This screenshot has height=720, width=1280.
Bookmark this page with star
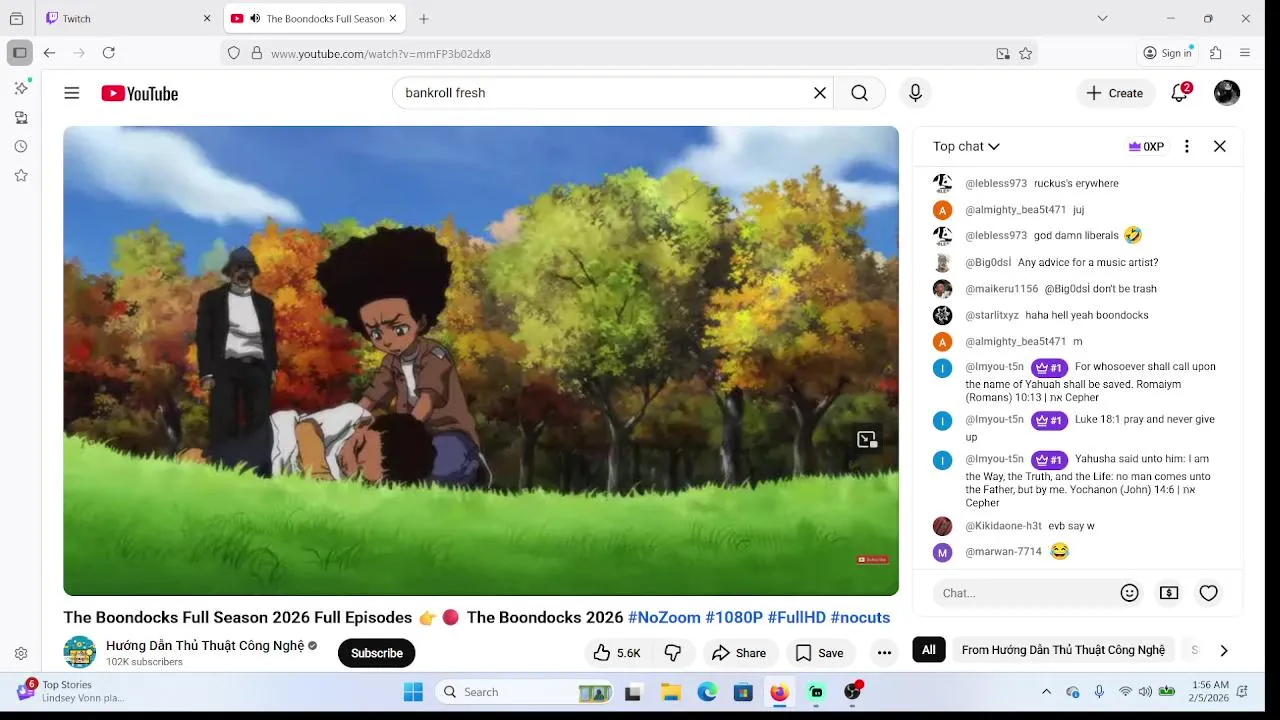[x=1026, y=53]
